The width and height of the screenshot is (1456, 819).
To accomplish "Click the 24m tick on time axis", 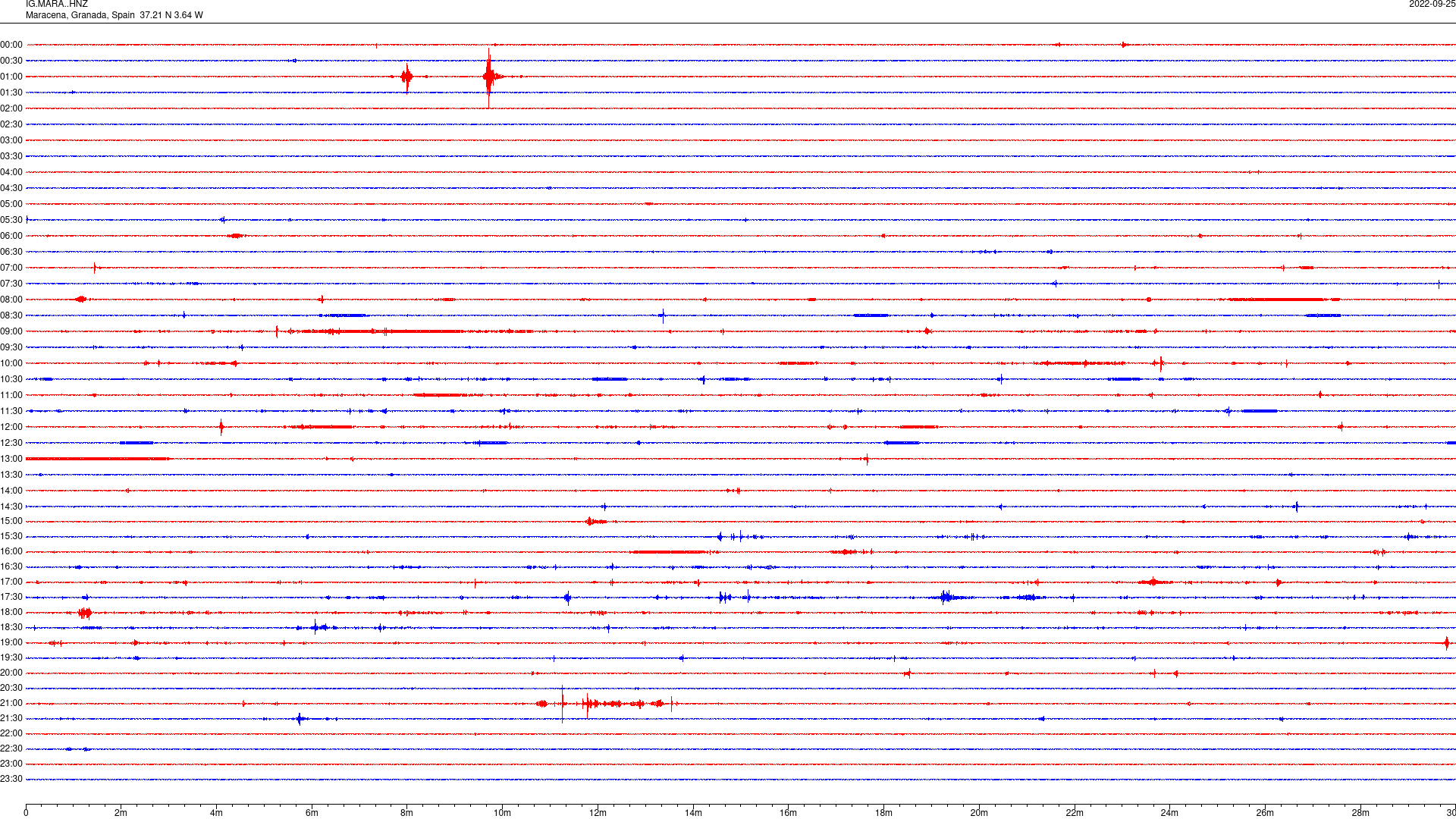I will click(x=1169, y=813).
